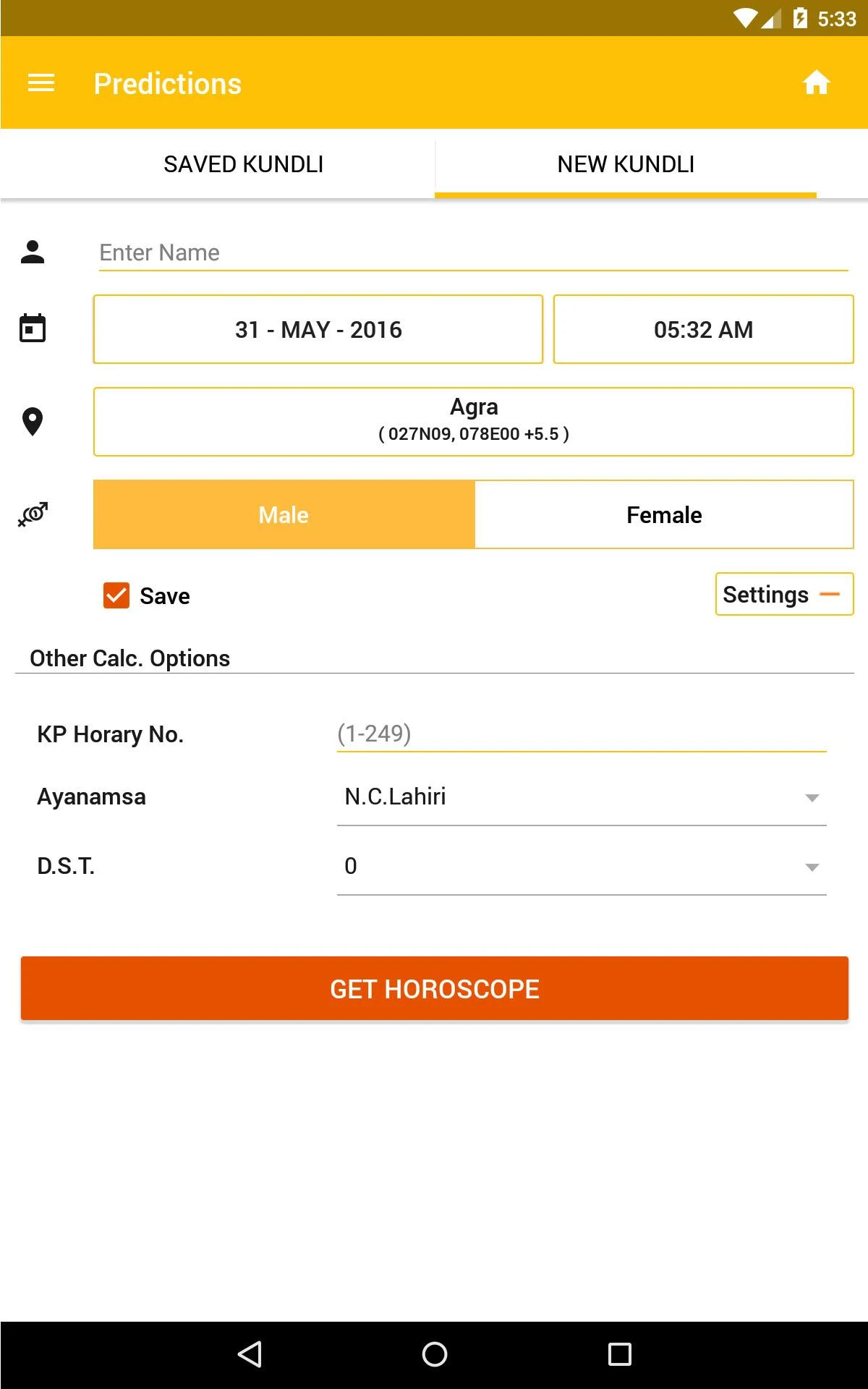Click the person icon beside name field
This screenshot has width=868, height=1389.
pyautogui.click(x=33, y=252)
